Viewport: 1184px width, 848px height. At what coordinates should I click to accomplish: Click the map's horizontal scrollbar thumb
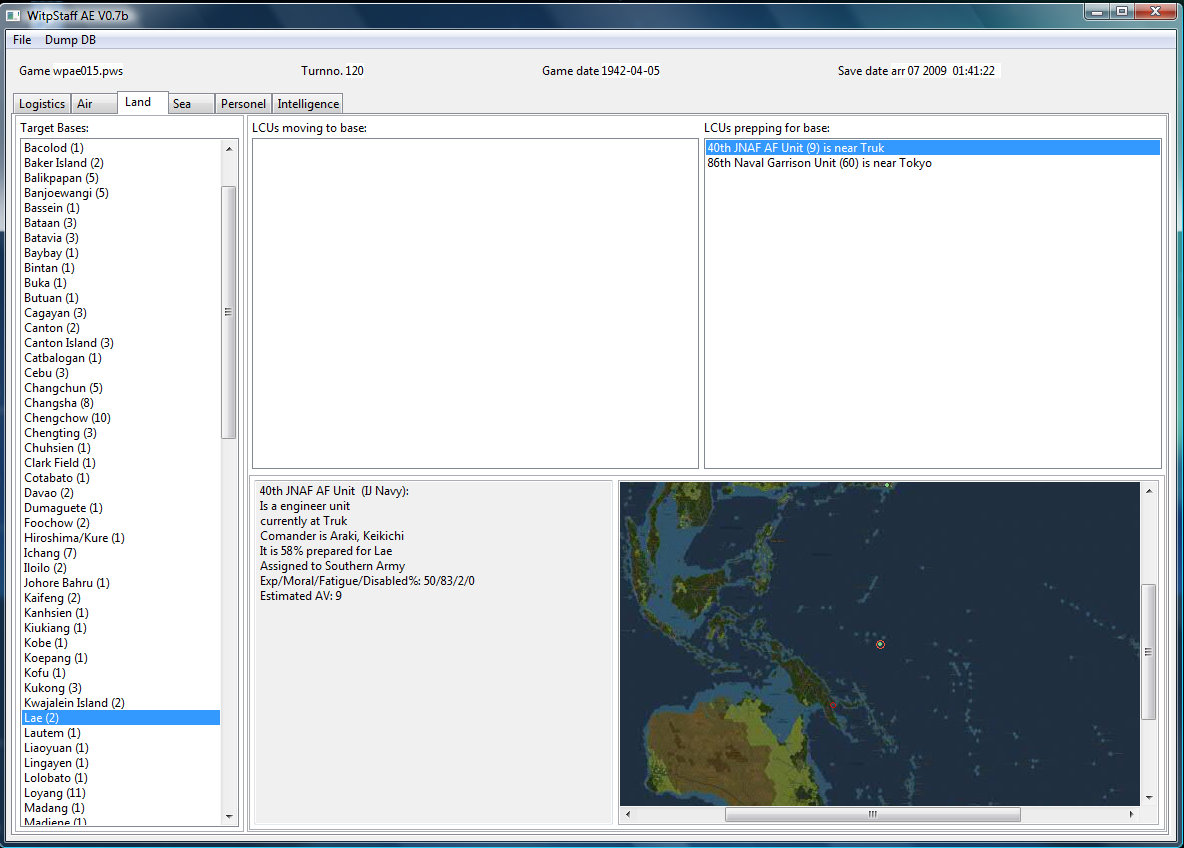(x=872, y=814)
